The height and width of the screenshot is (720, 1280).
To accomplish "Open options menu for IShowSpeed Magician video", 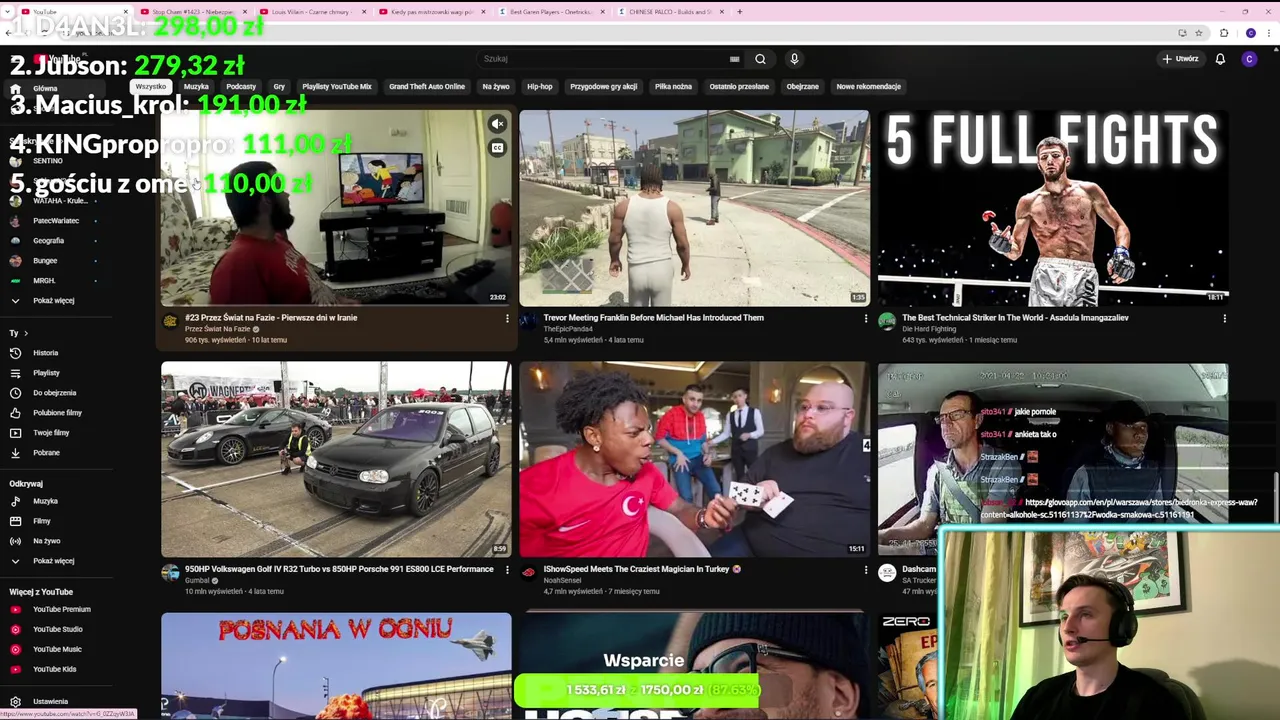I will coord(866,570).
